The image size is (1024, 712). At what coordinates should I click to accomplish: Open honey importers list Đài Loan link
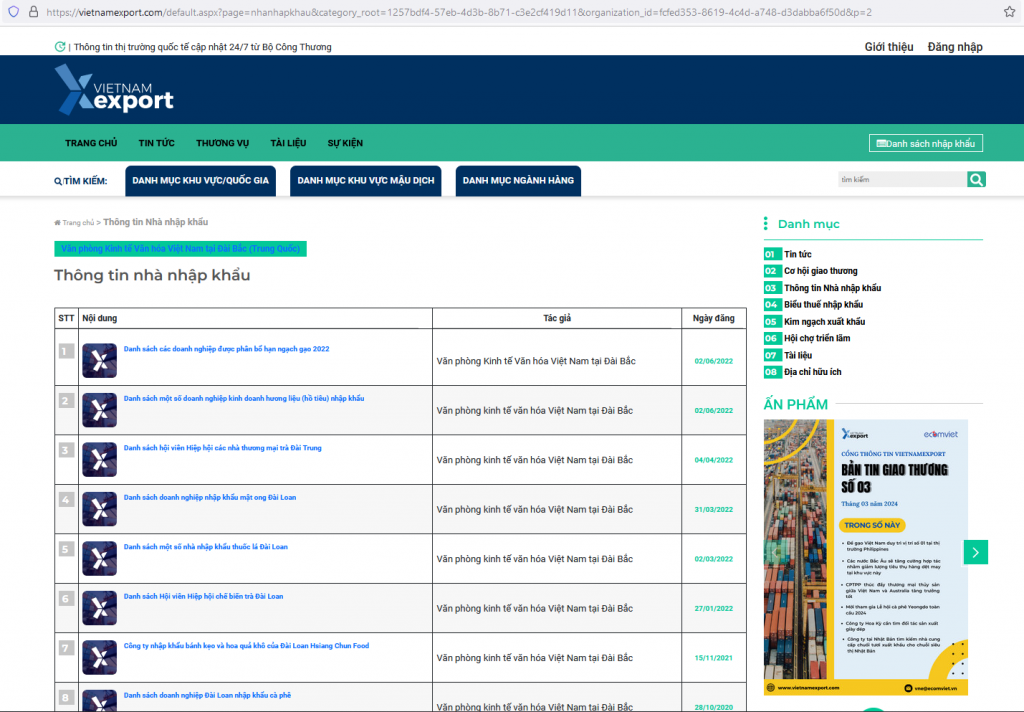tap(210, 497)
